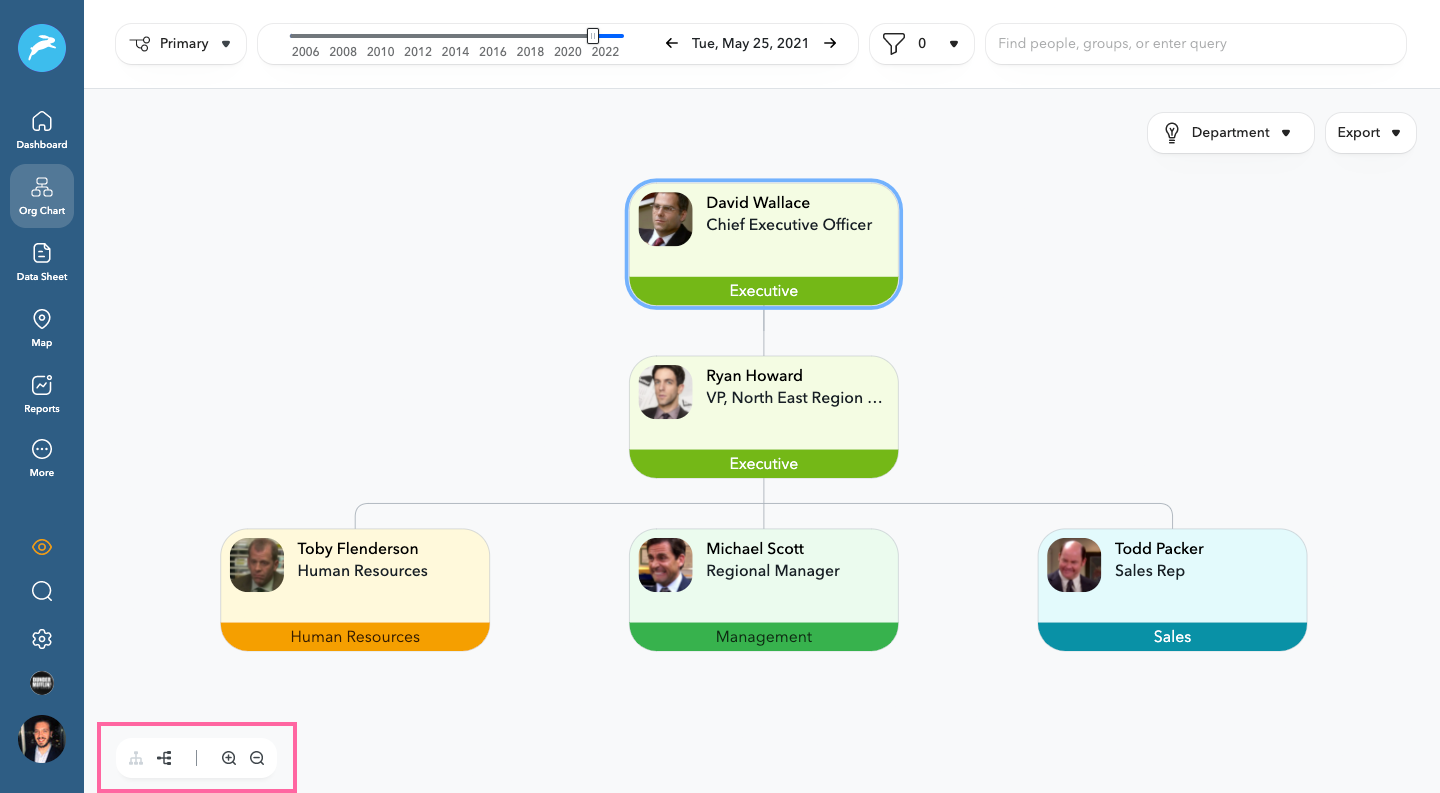Open the Dashboard from the sidebar
Screen dimensions: 1440x793
pyautogui.click(x=41, y=128)
